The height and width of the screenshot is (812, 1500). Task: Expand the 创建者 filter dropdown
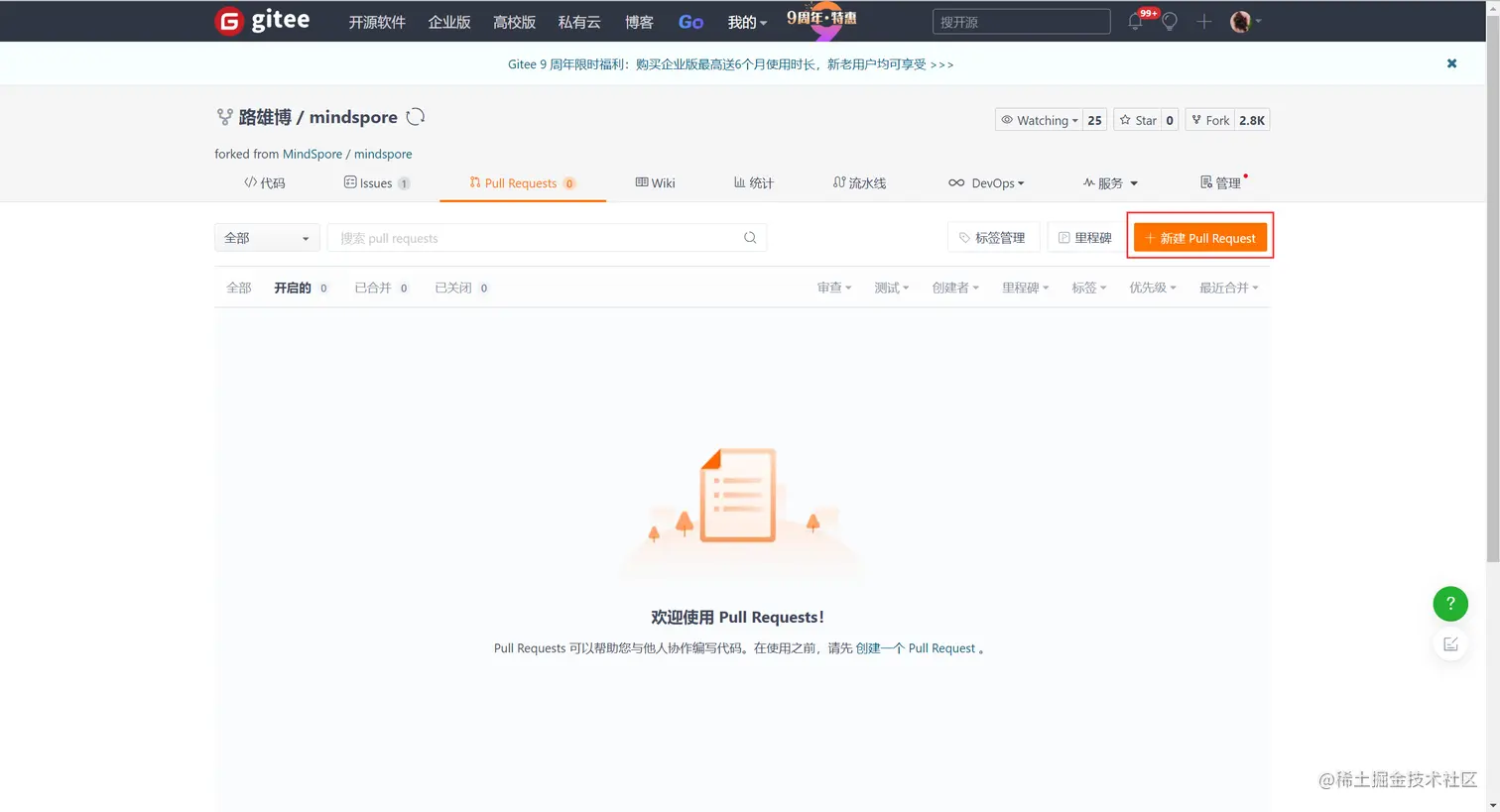[x=955, y=288]
